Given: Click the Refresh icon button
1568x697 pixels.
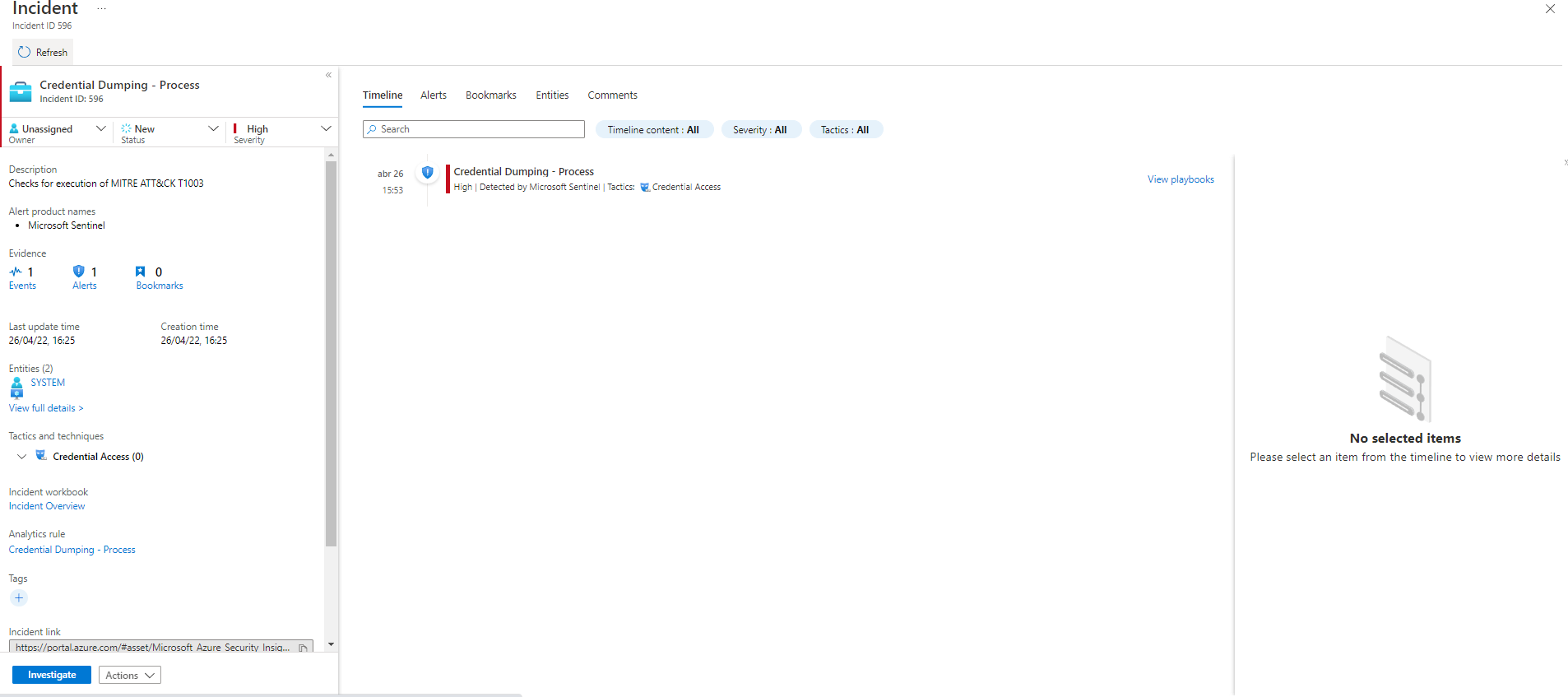Looking at the screenshot, I should pyautogui.click(x=25, y=52).
